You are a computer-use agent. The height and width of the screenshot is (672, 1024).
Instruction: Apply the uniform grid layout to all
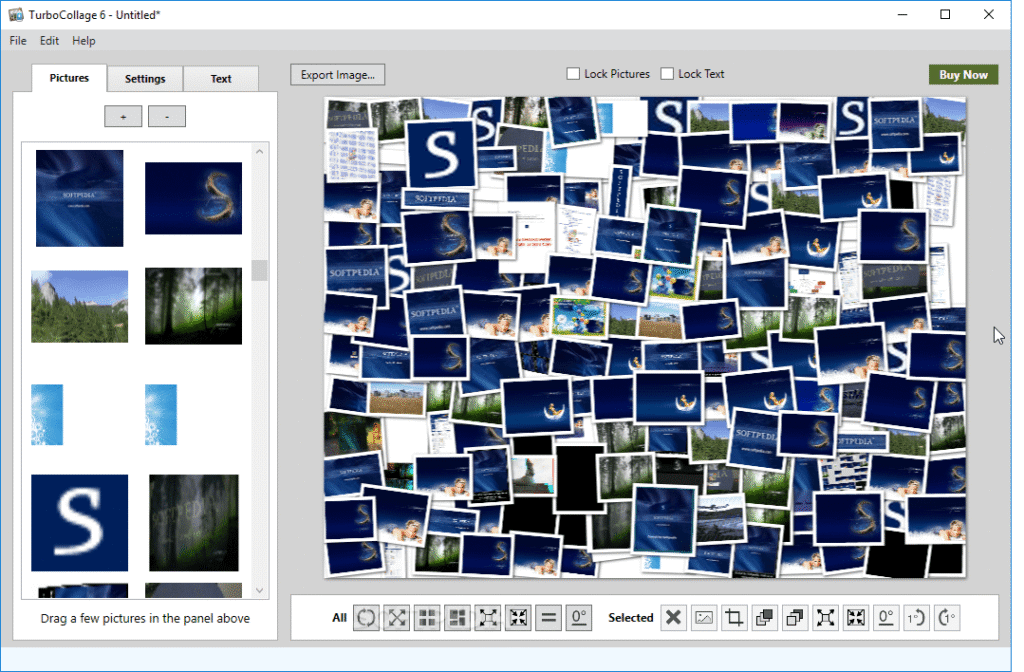click(x=427, y=618)
